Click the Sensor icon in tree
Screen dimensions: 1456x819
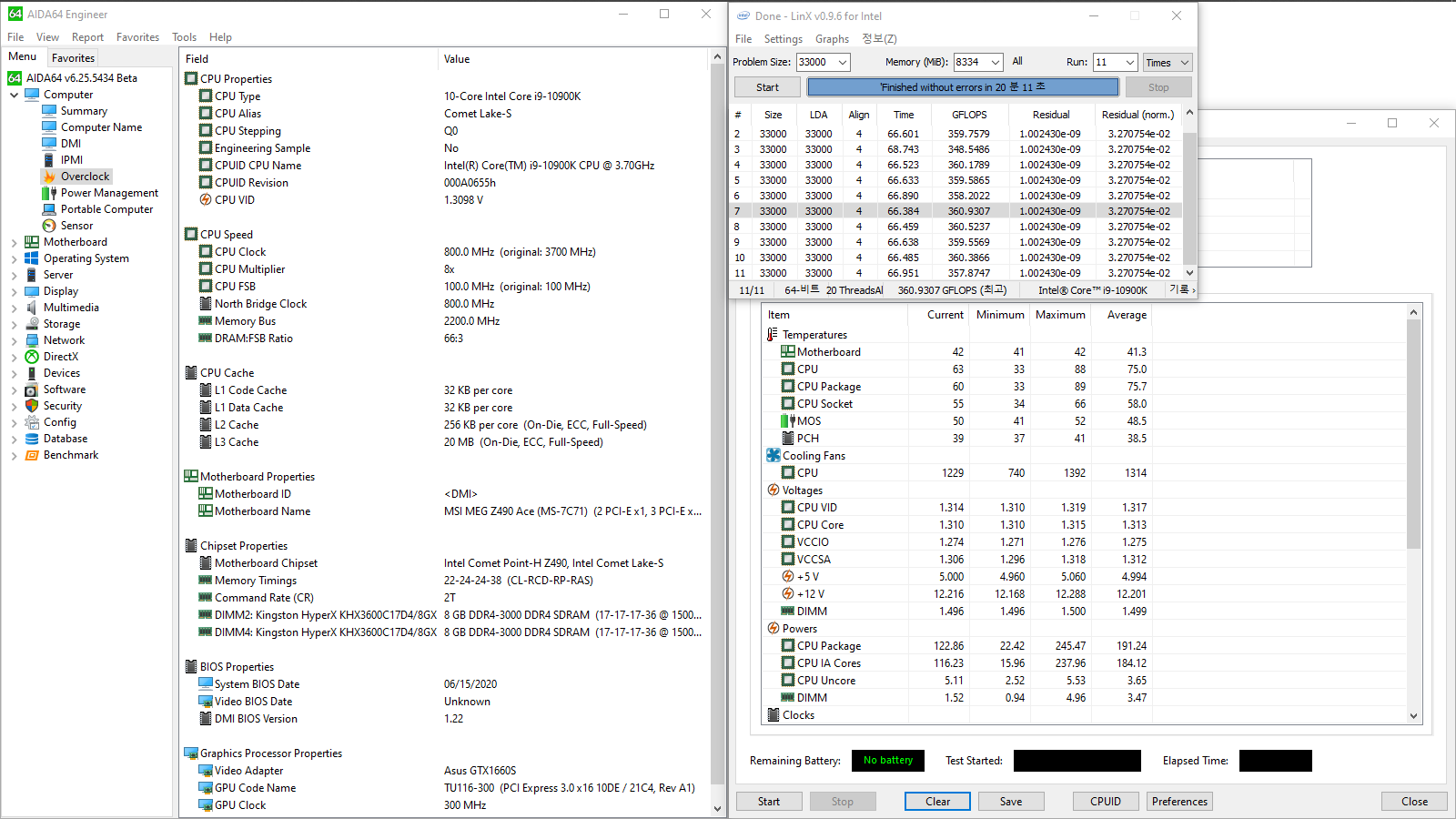pos(49,226)
